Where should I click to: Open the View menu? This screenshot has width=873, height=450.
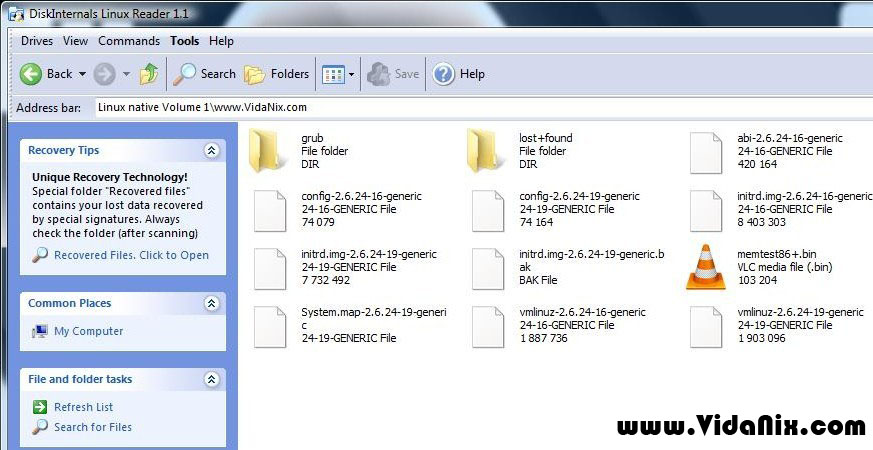coord(75,41)
